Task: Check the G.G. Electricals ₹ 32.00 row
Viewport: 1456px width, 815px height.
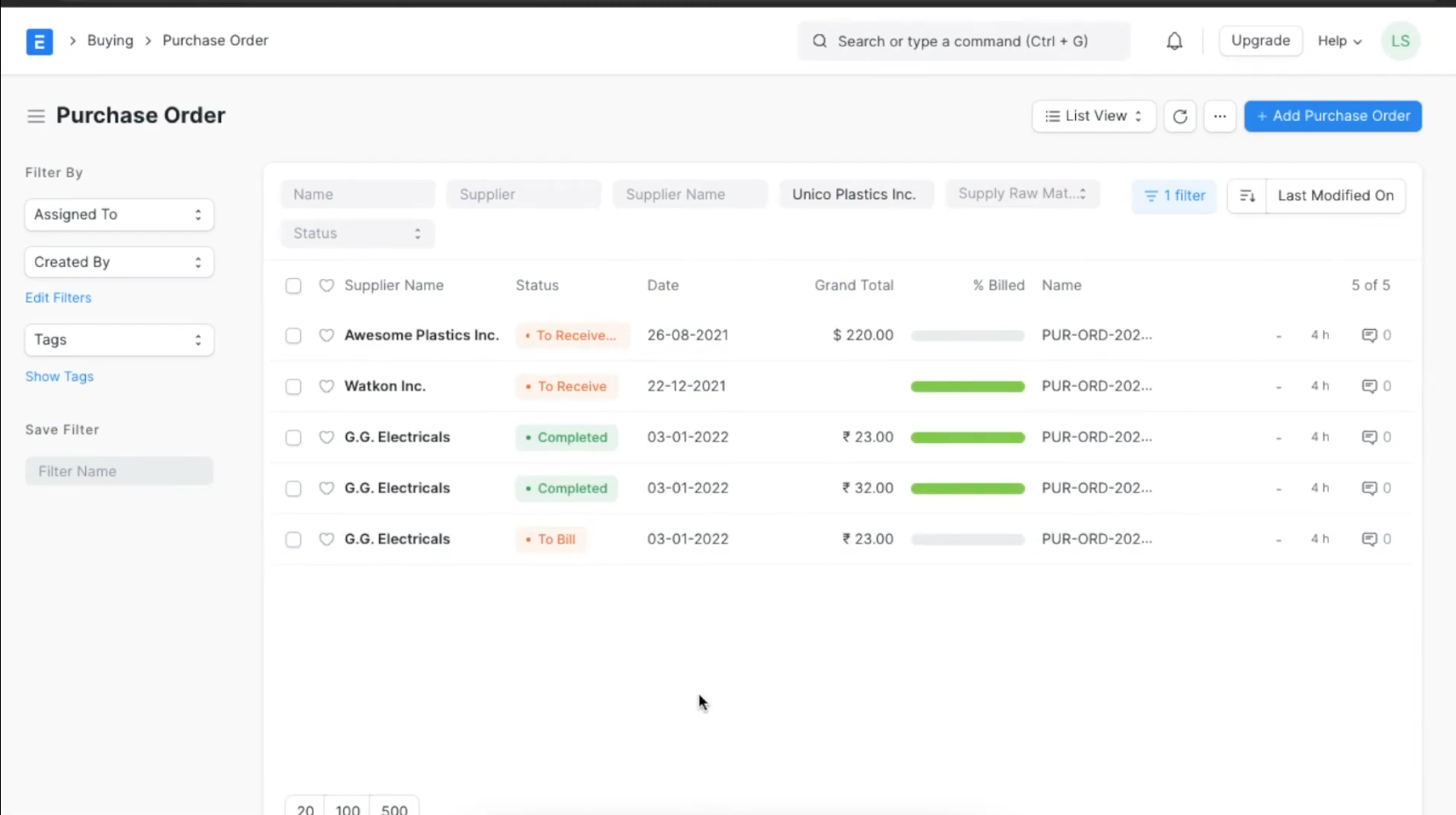Action: pyautogui.click(x=293, y=488)
